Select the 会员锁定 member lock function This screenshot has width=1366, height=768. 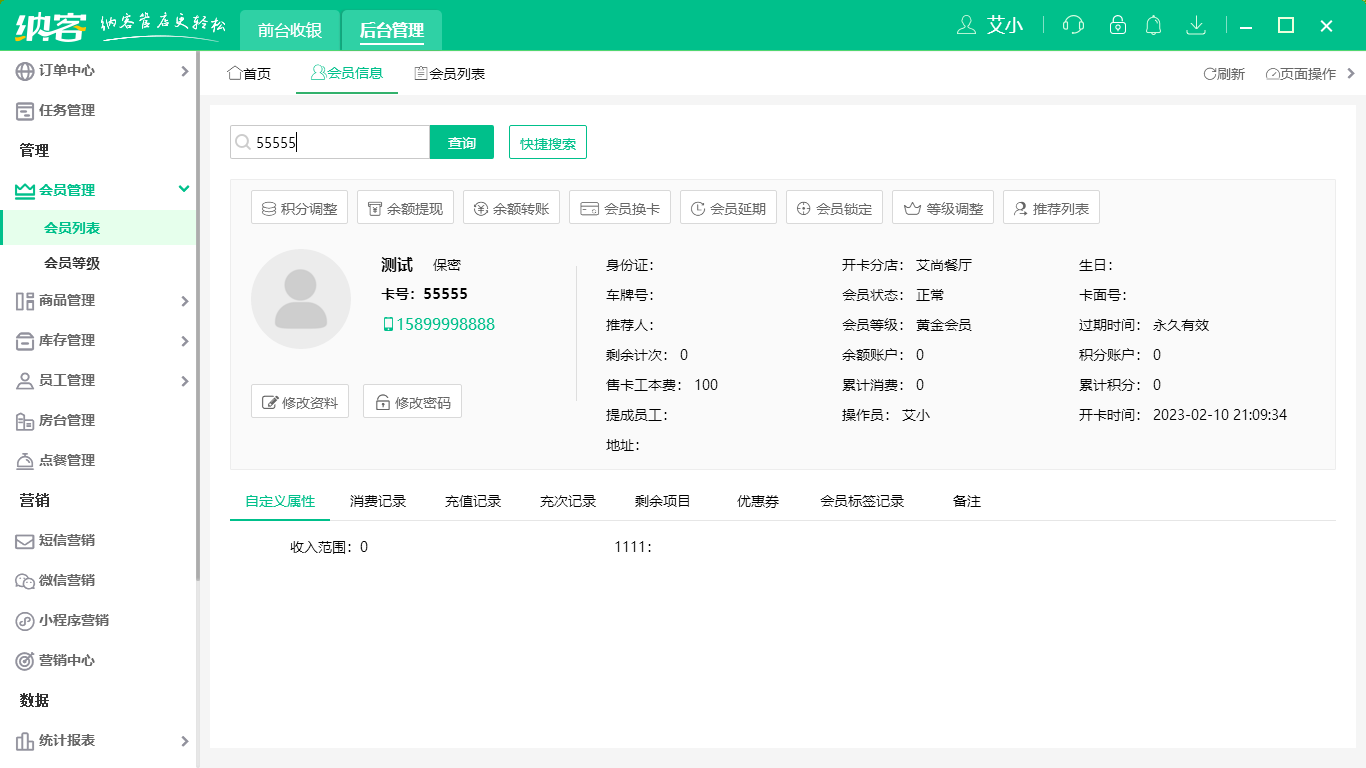tap(834, 207)
